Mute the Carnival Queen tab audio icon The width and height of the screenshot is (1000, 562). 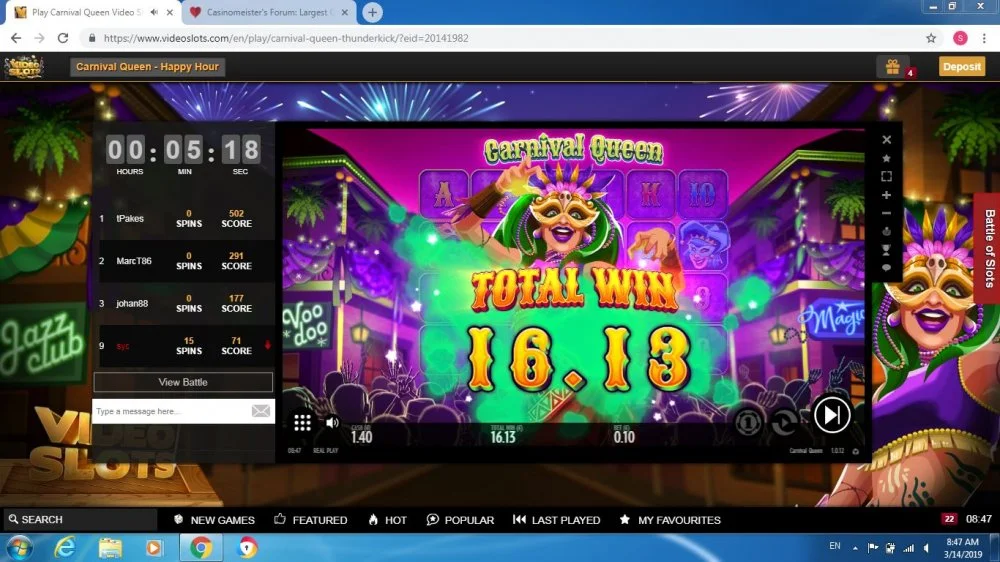(154, 12)
